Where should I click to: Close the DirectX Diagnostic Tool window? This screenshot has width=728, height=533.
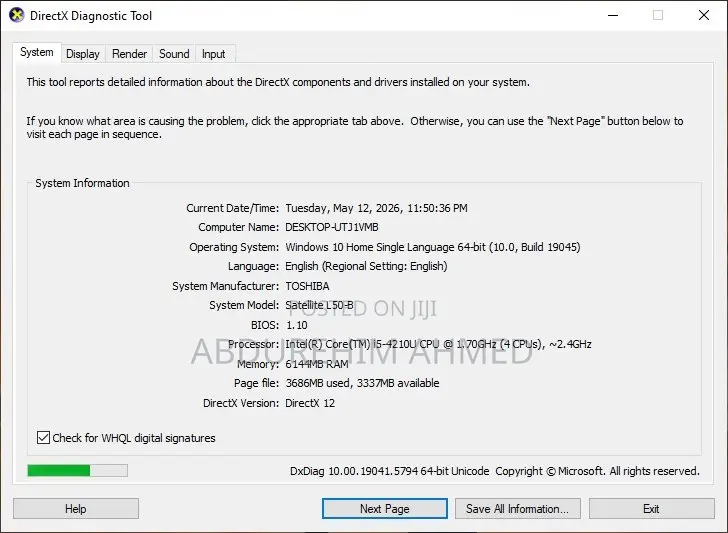click(704, 15)
